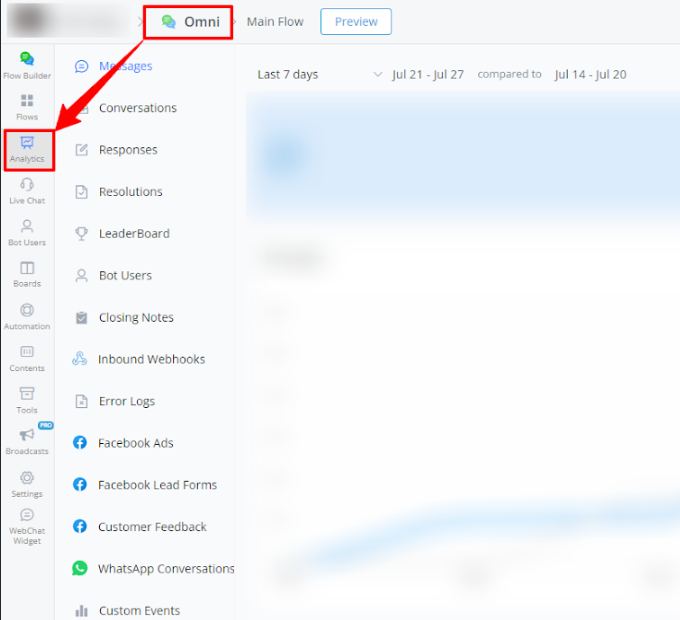This screenshot has width=680, height=620.
Task: Click the Preview button
Action: [356, 22]
